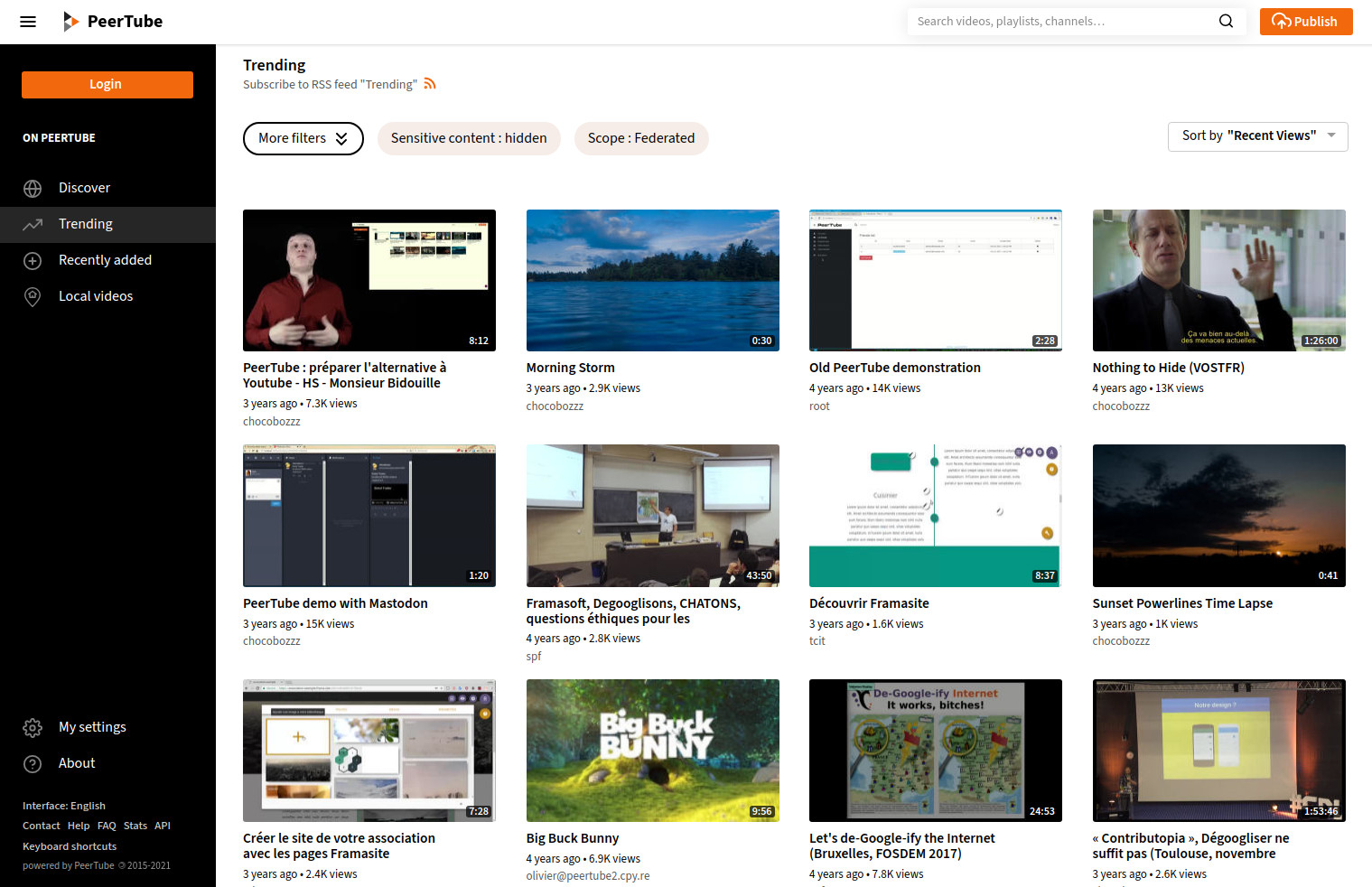Open the Big Buck Bunny video thumbnail
This screenshot has width=1372, height=887.
(652, 751)
